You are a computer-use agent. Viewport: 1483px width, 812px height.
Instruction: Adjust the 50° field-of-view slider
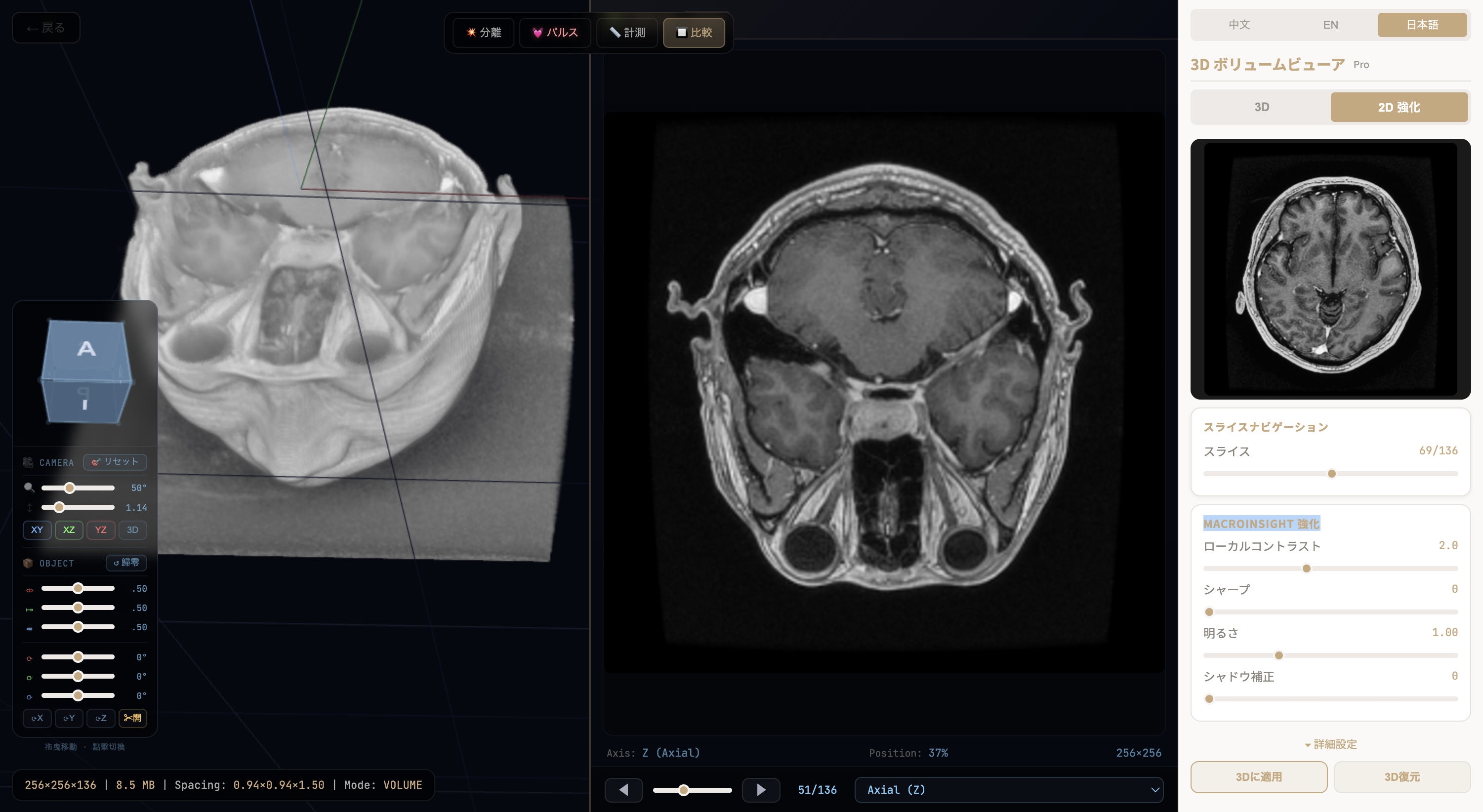click(78, 488)
